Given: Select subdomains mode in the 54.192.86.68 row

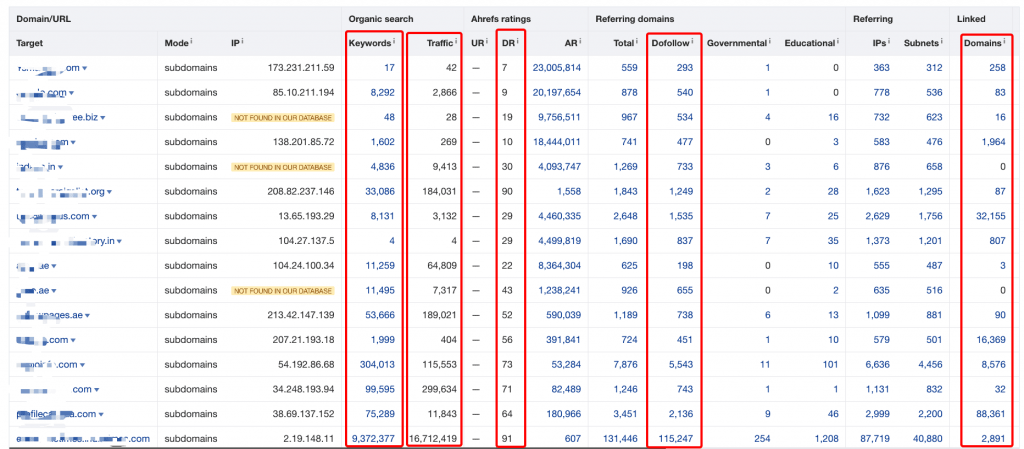Looking at the screenshot, I should click(191, 365).
